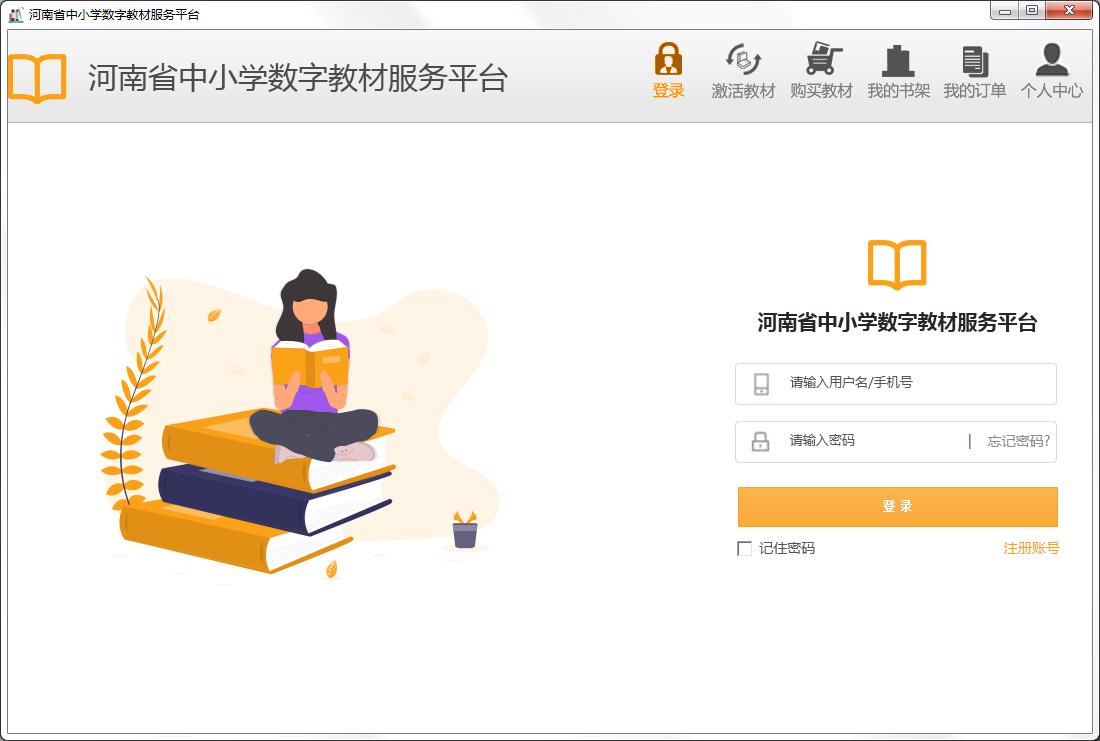
Task: Open 个人中心 profile icon
Action: click(1052, 60)
